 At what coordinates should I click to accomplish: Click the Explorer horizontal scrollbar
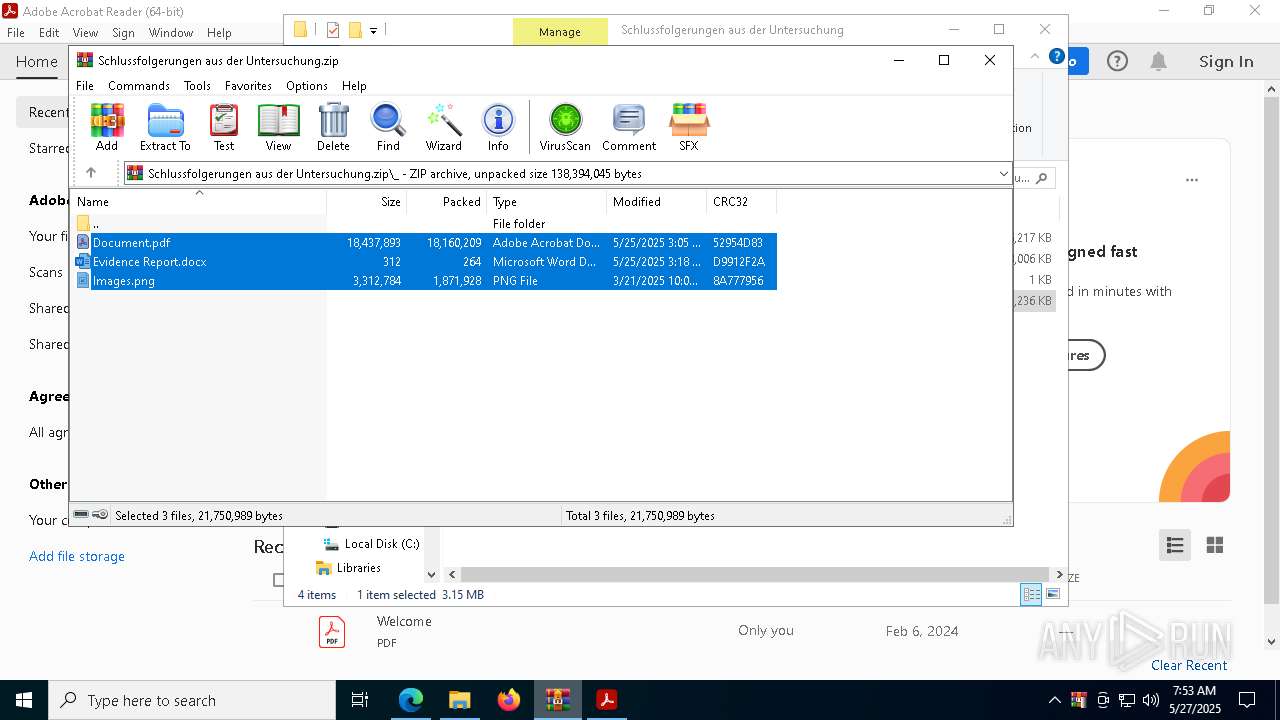click(x=755, y=574)
